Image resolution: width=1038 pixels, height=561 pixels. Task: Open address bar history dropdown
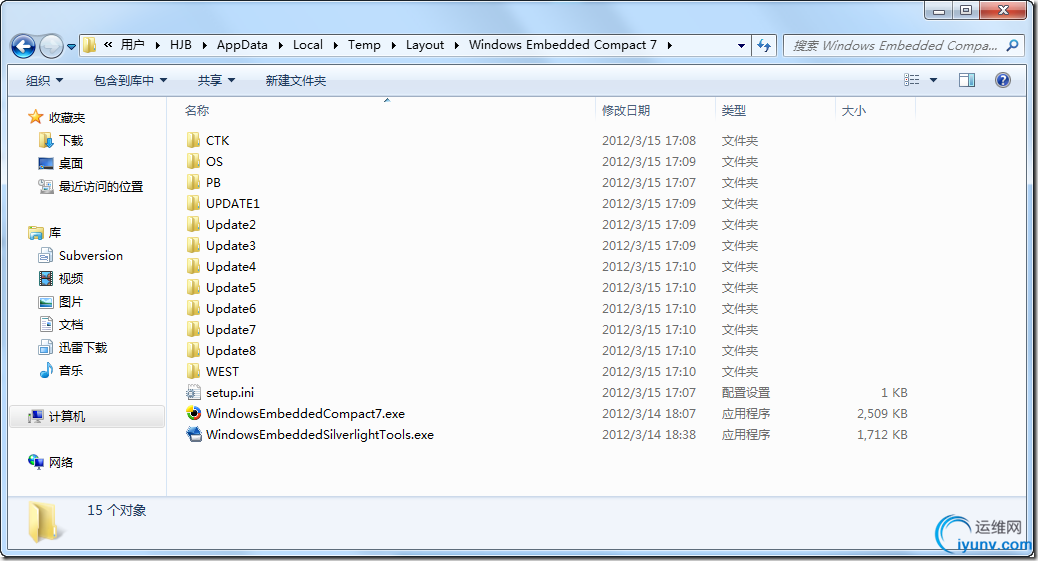pyautogui.click(x=741, y=45)
